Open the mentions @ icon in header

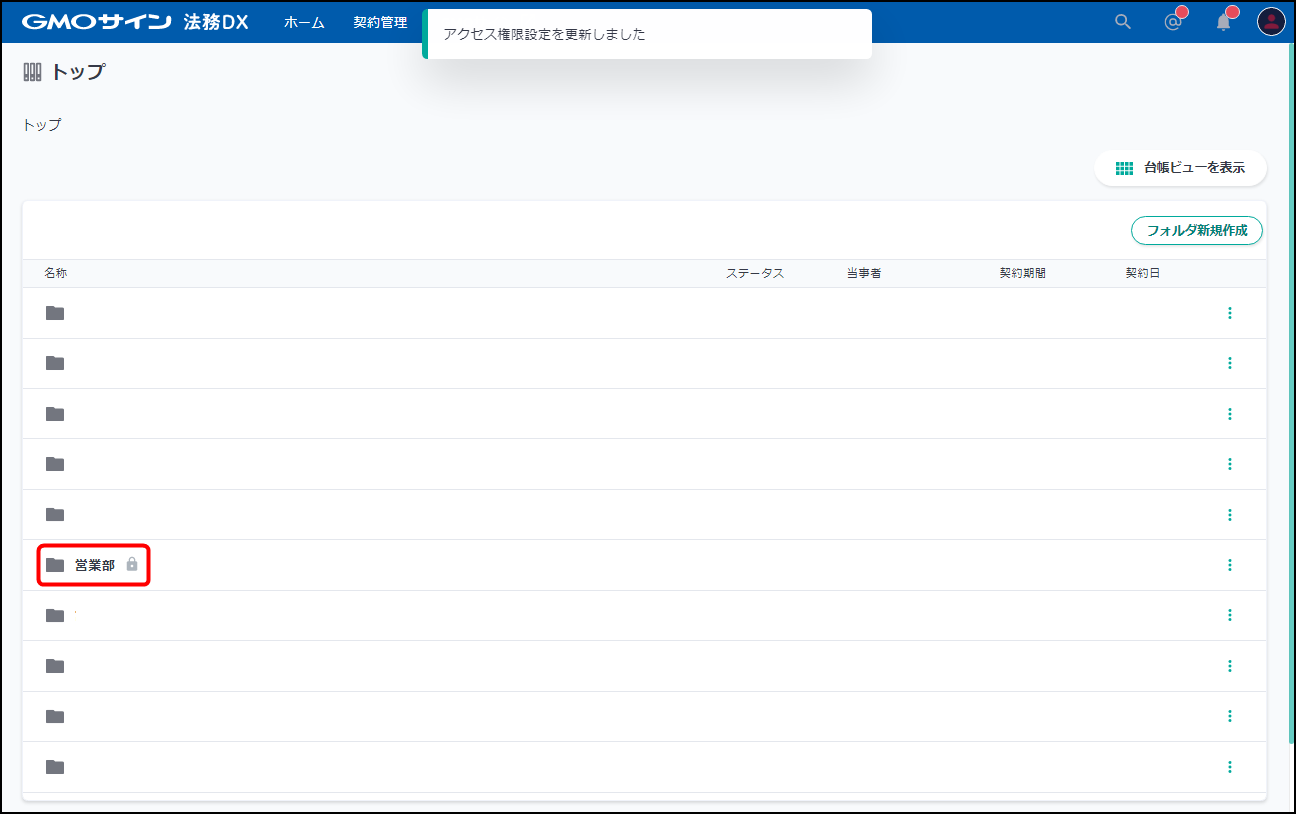[1173, 22]
